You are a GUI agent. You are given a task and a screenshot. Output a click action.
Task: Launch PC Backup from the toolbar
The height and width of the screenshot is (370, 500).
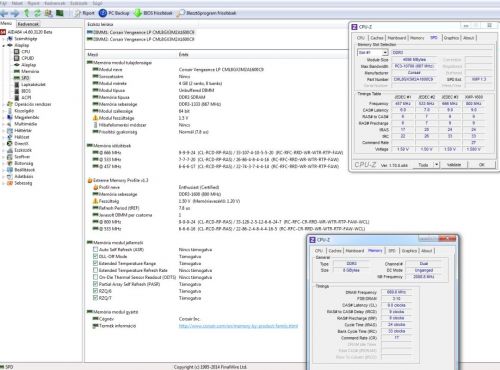[x=114, y=13]
